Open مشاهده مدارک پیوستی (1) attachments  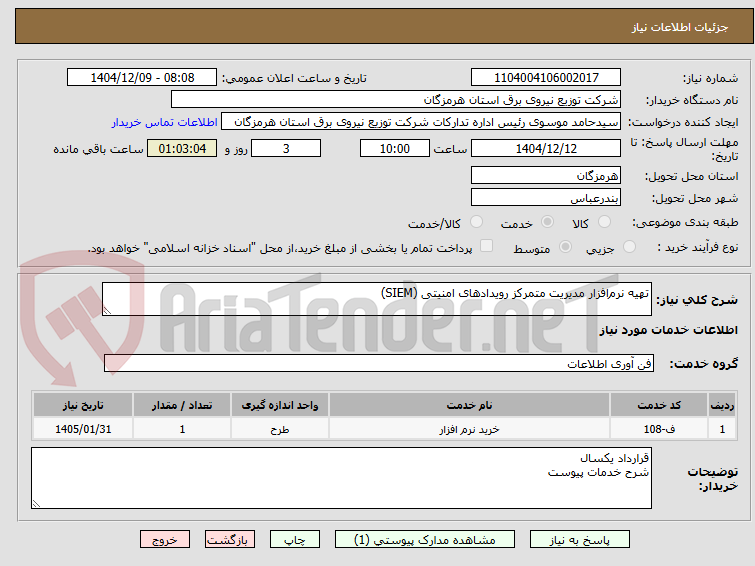click(x=425, y=540)
